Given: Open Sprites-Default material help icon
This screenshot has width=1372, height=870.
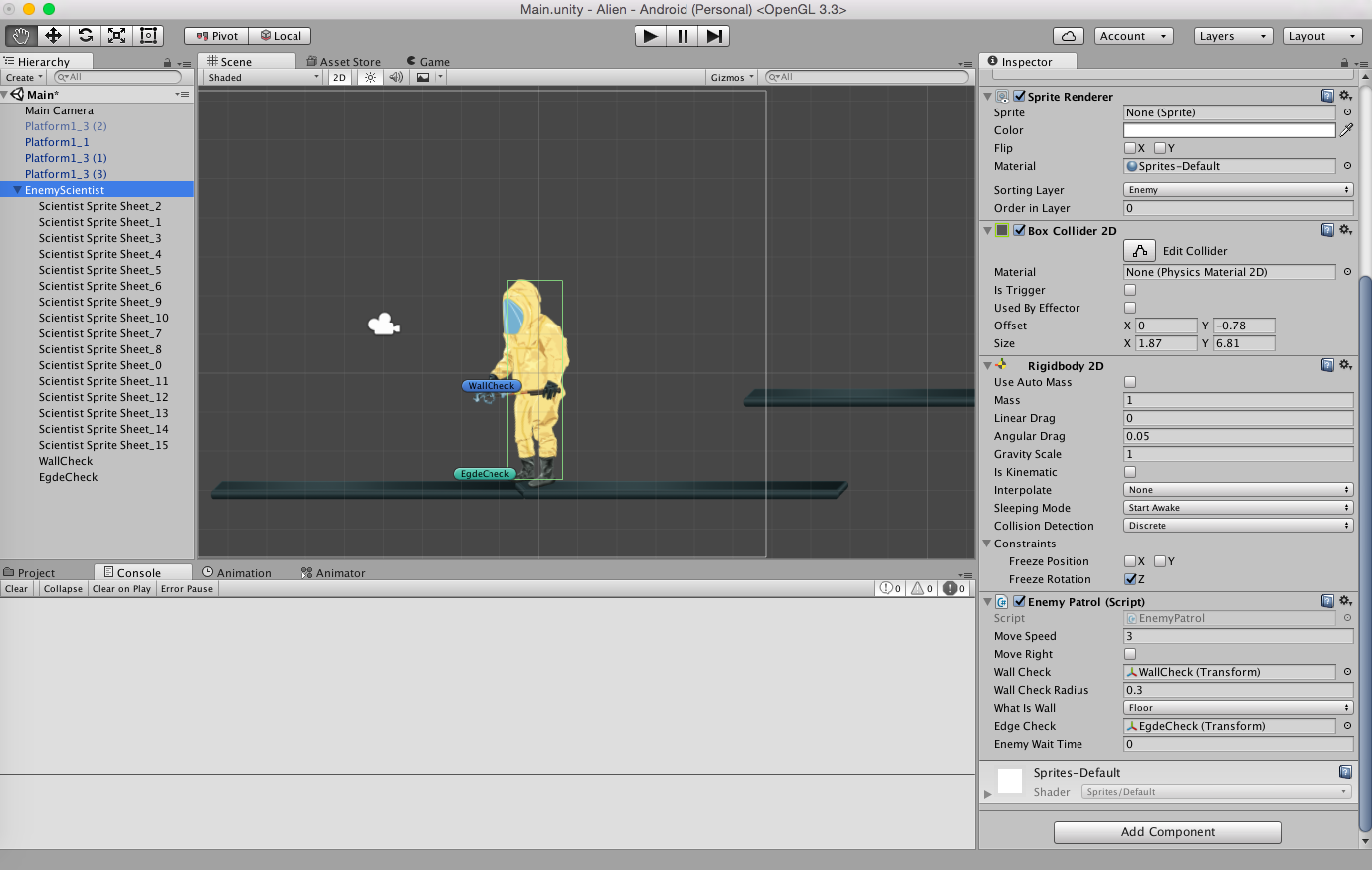Looking at the screenshot, I should (x=1345, y=772).
